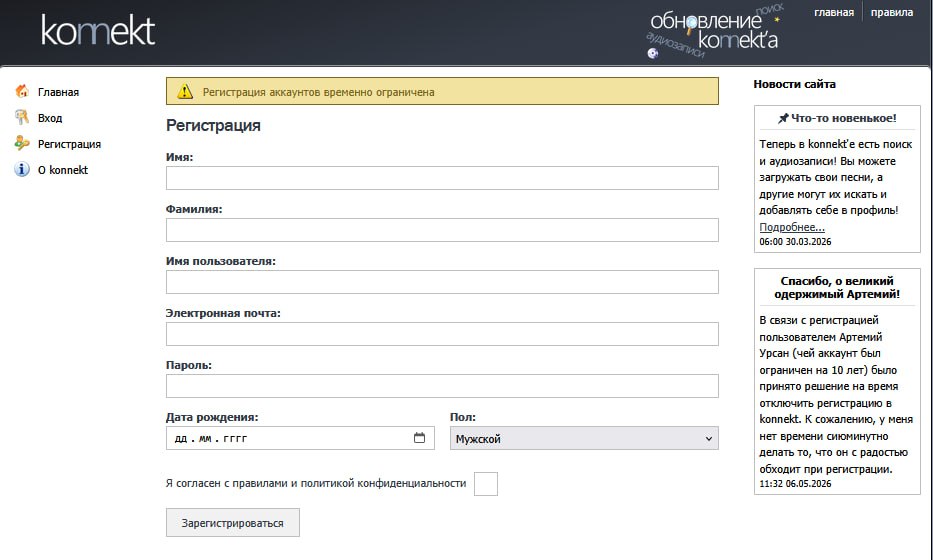
Task: Click the house icon beside Главная
Action: (22, 91)
